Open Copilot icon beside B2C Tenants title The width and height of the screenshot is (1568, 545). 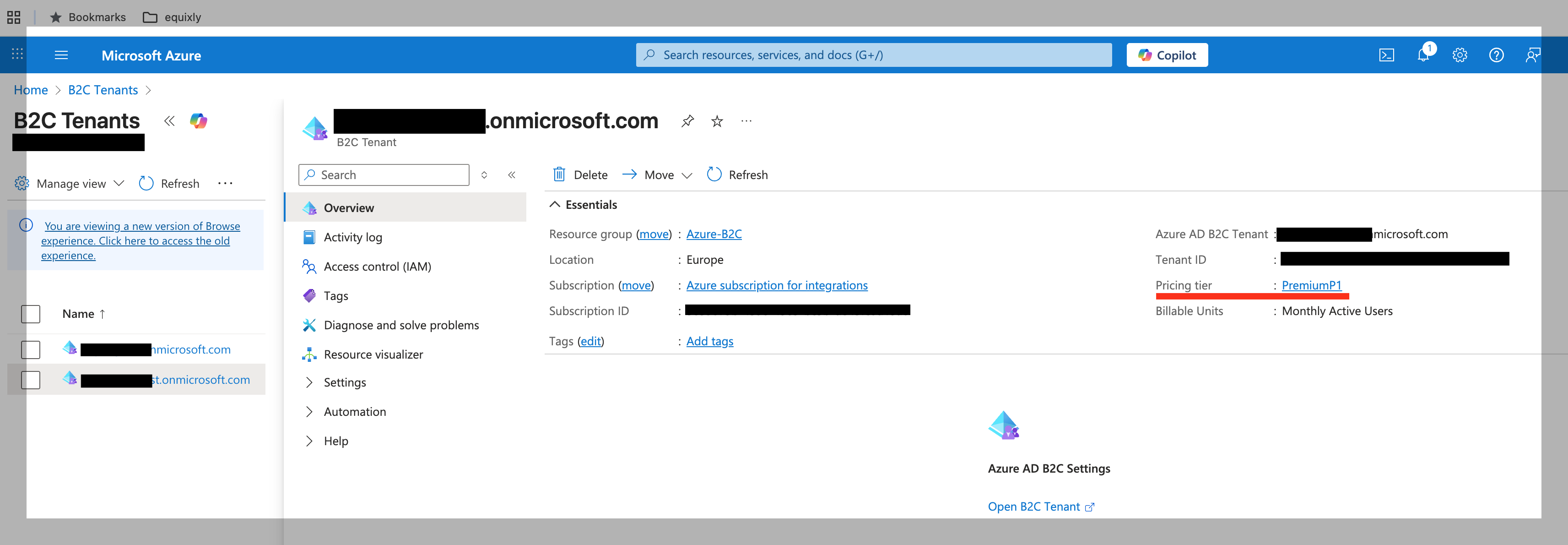[x=199, y=121]
